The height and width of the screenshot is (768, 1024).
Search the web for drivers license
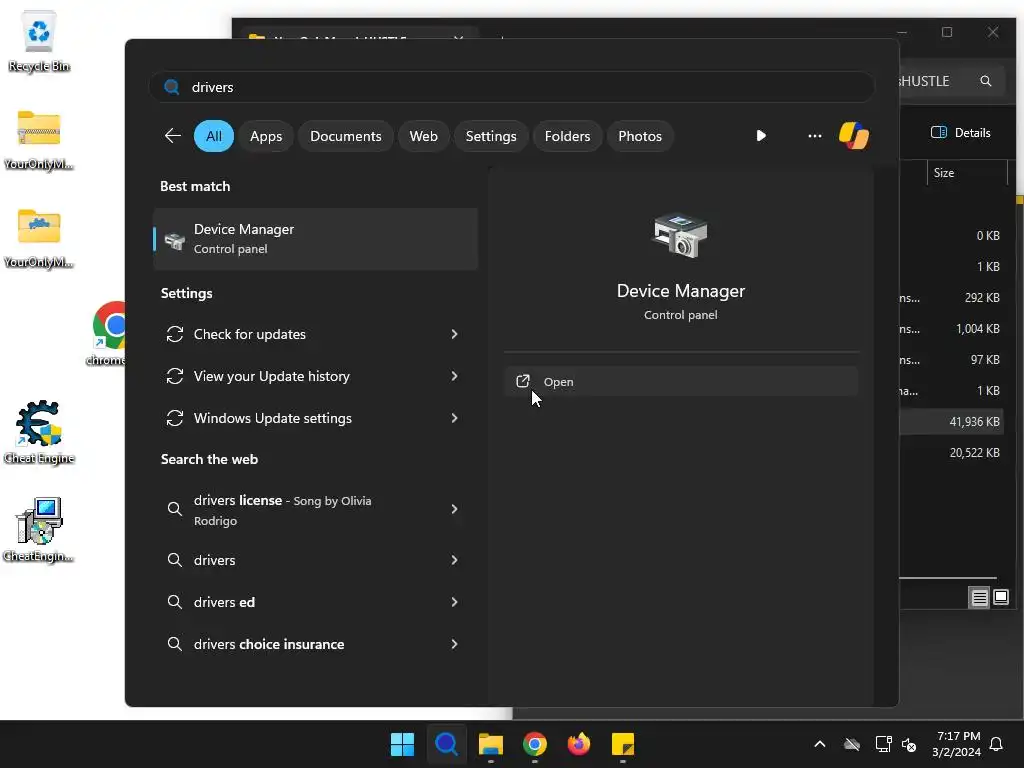pyautogui.click(x=315, y=509)
